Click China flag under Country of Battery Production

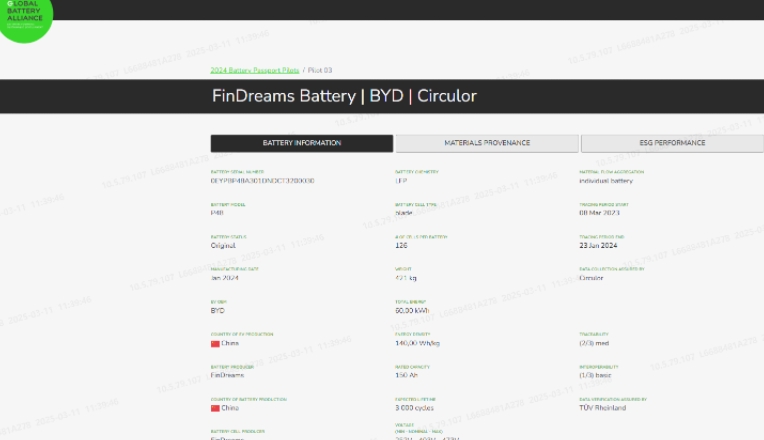pos(215,408)
